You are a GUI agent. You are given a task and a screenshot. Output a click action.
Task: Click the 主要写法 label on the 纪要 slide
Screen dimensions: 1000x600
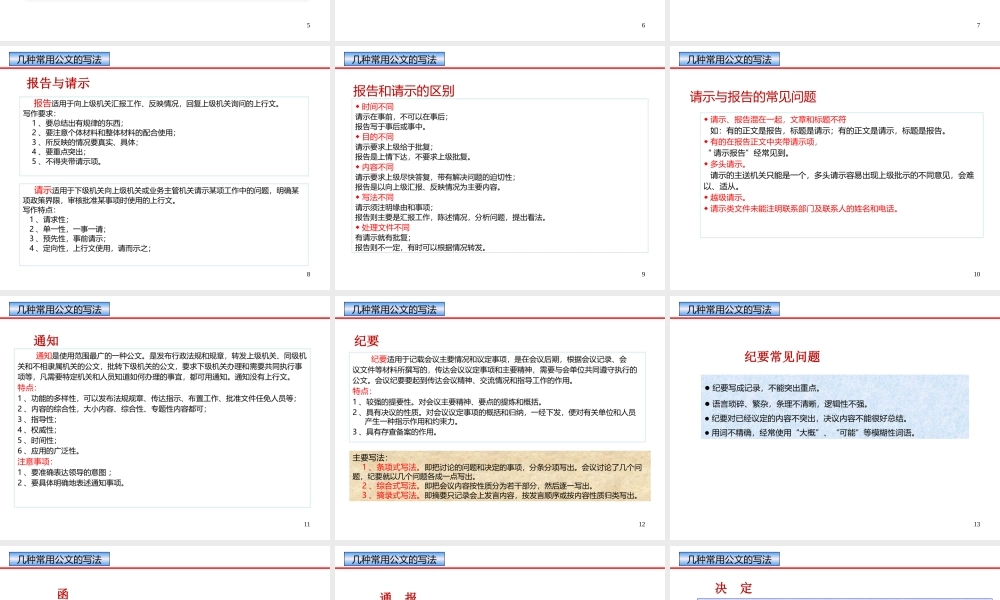(370, 457)
